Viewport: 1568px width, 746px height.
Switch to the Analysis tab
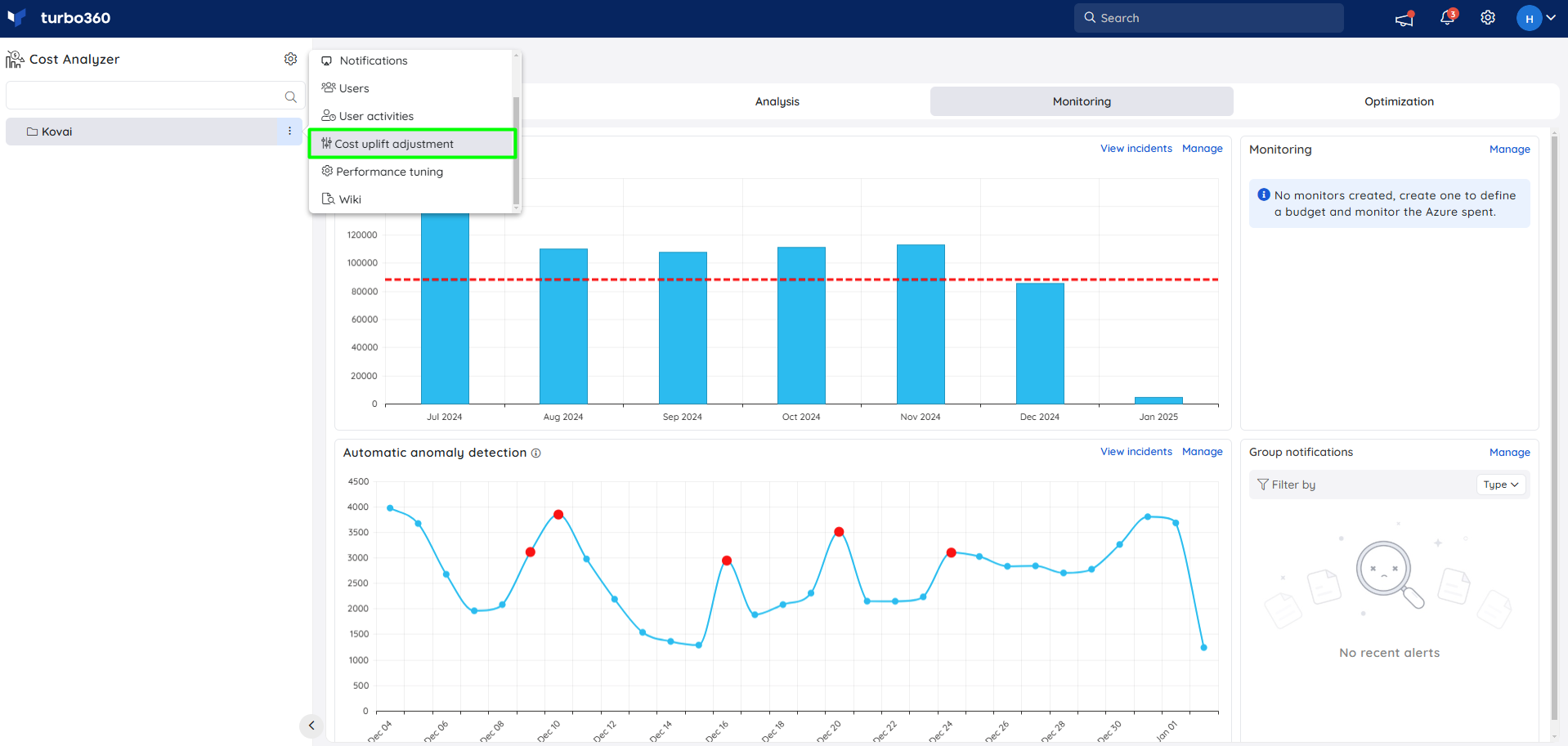[777, 101]
